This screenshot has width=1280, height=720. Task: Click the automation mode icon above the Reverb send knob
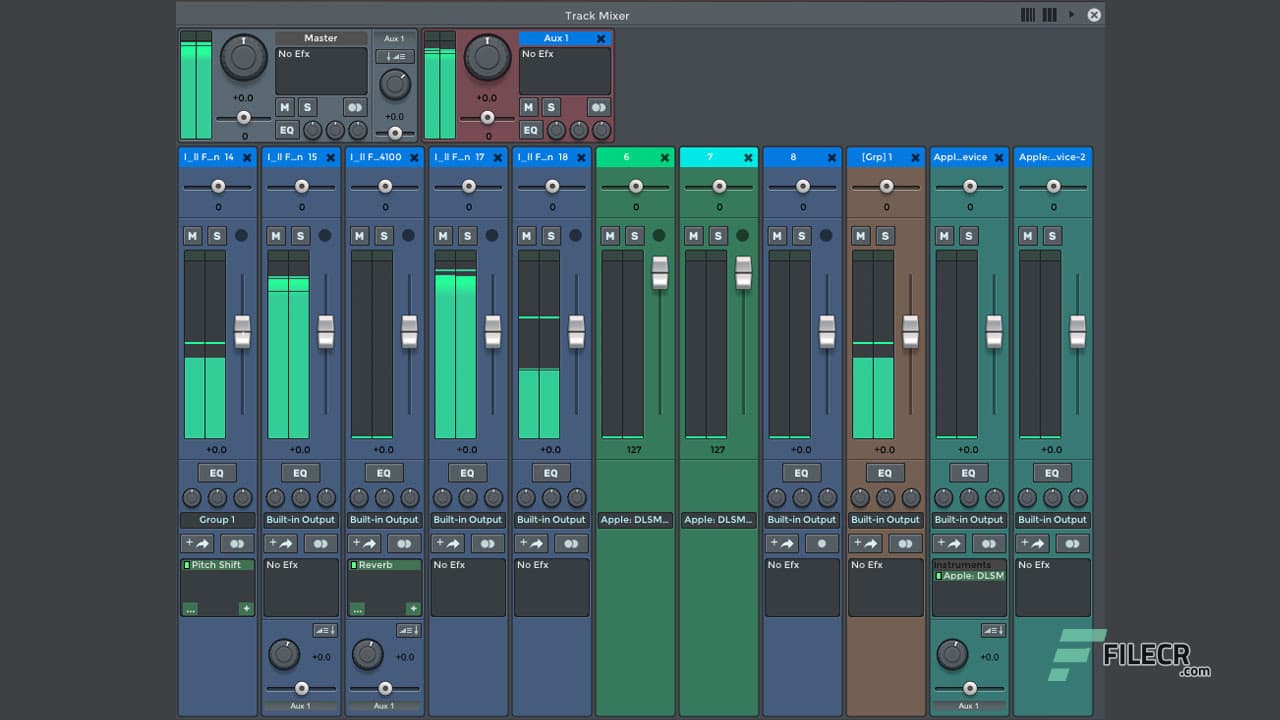[408, 630]
